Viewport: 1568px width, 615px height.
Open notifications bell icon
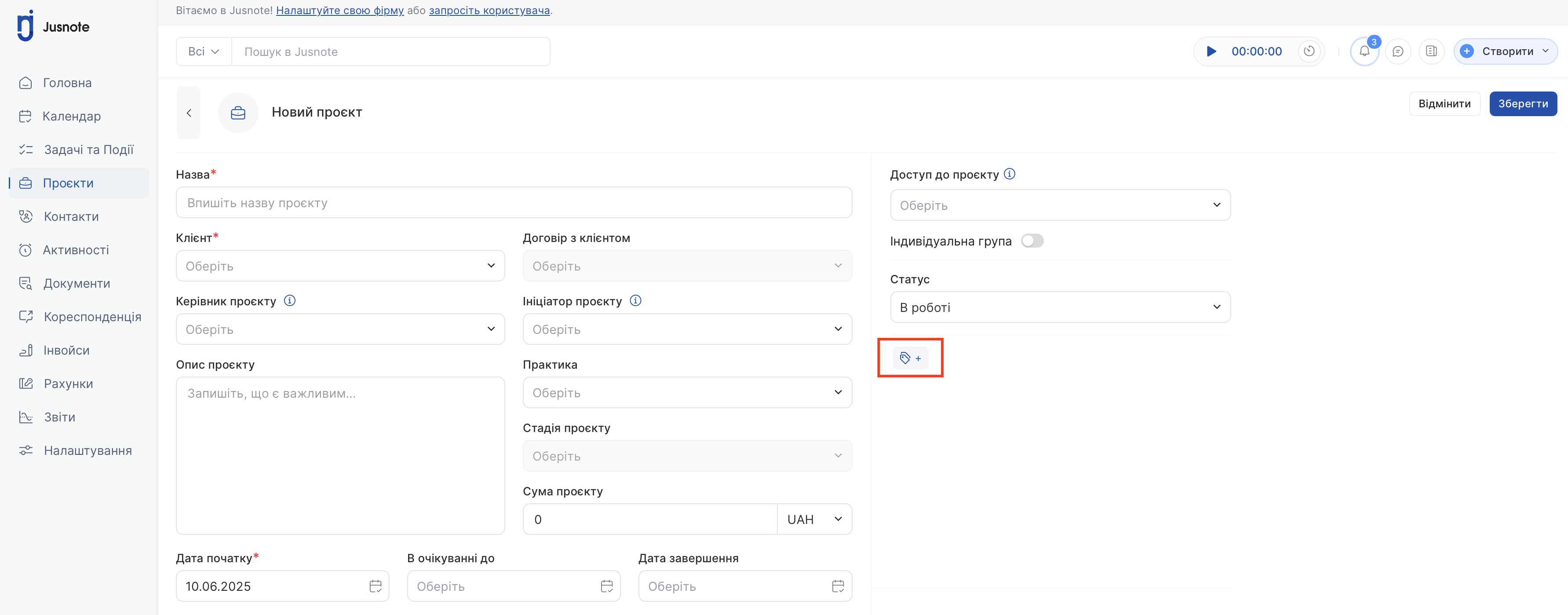pos(1364,51)
